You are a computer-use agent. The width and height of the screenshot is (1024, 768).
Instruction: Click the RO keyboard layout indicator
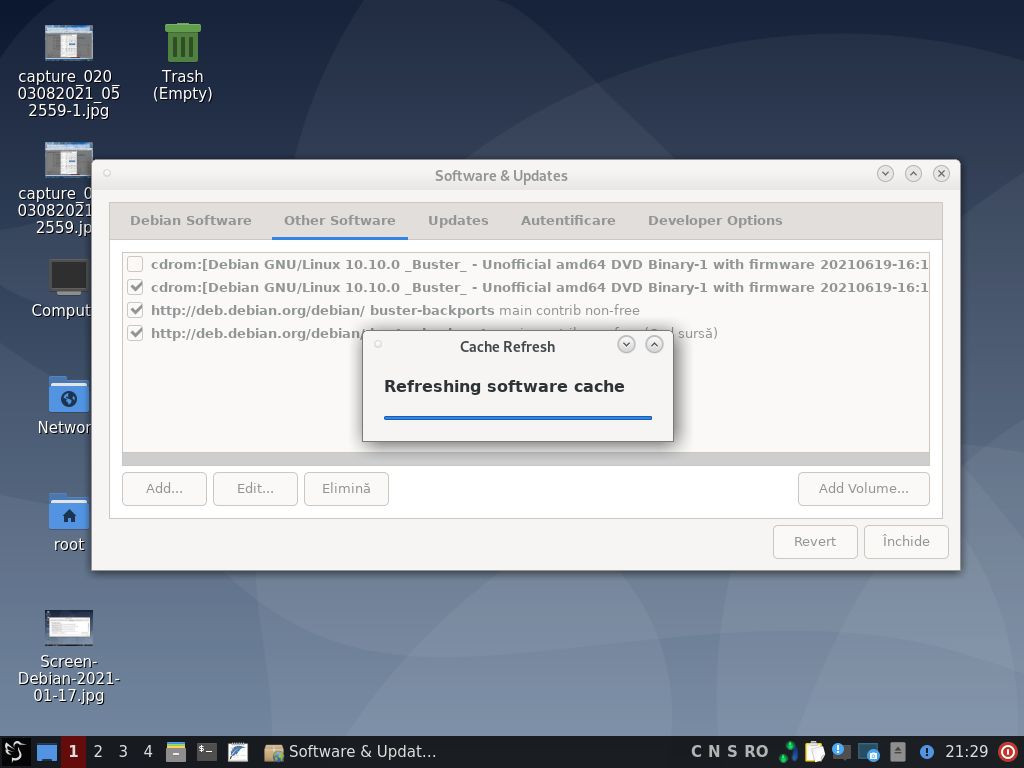(756, 752)
